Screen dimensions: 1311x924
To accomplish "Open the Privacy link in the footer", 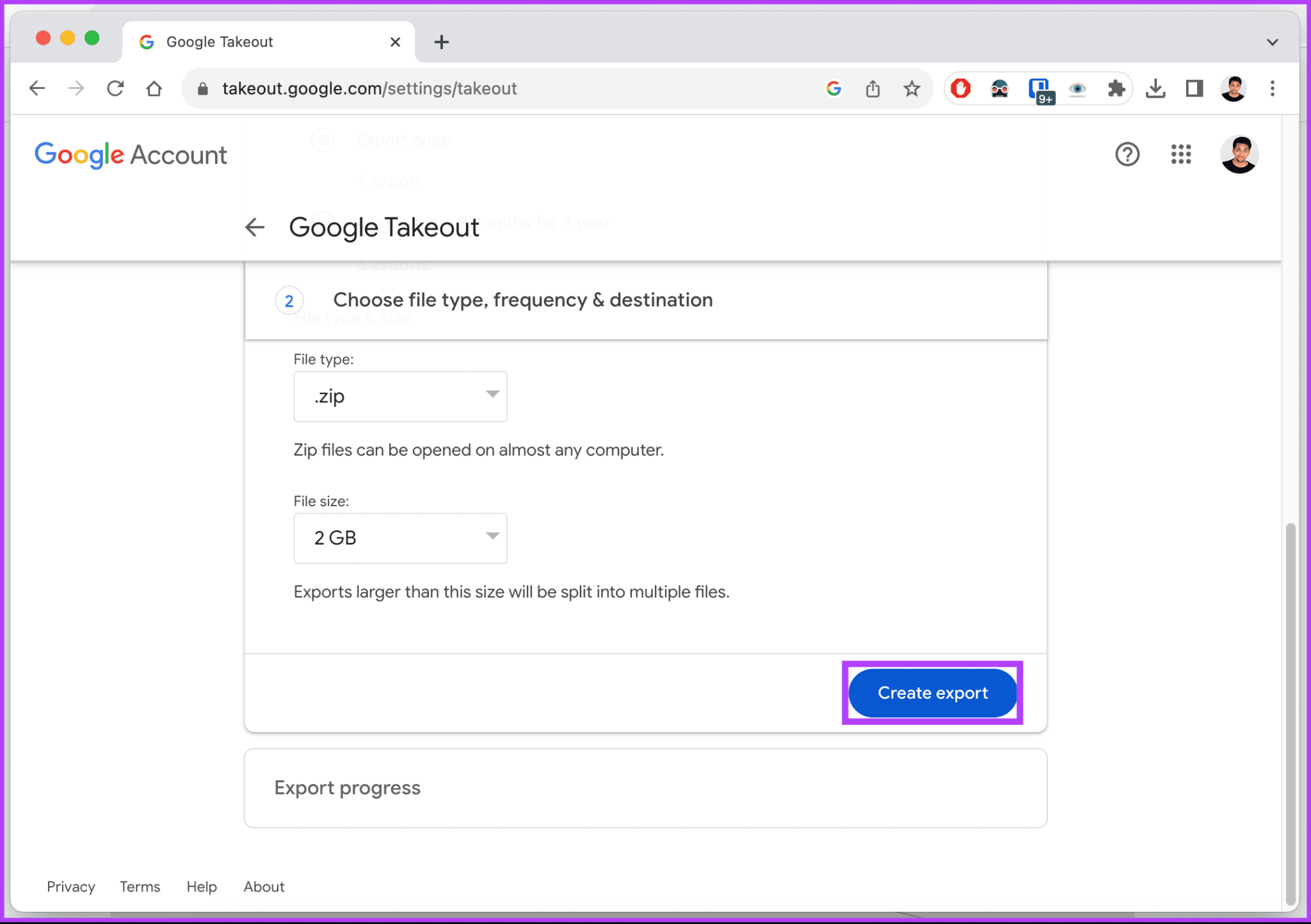I will coord(70,887).
